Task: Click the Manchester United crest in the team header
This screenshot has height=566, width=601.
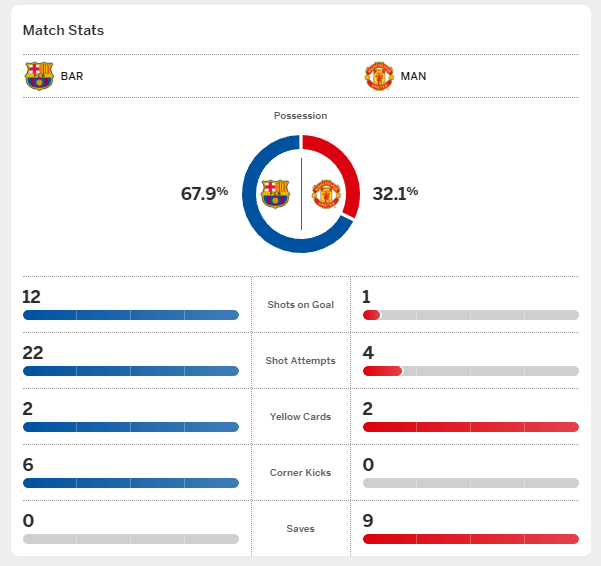Action: 379,76
